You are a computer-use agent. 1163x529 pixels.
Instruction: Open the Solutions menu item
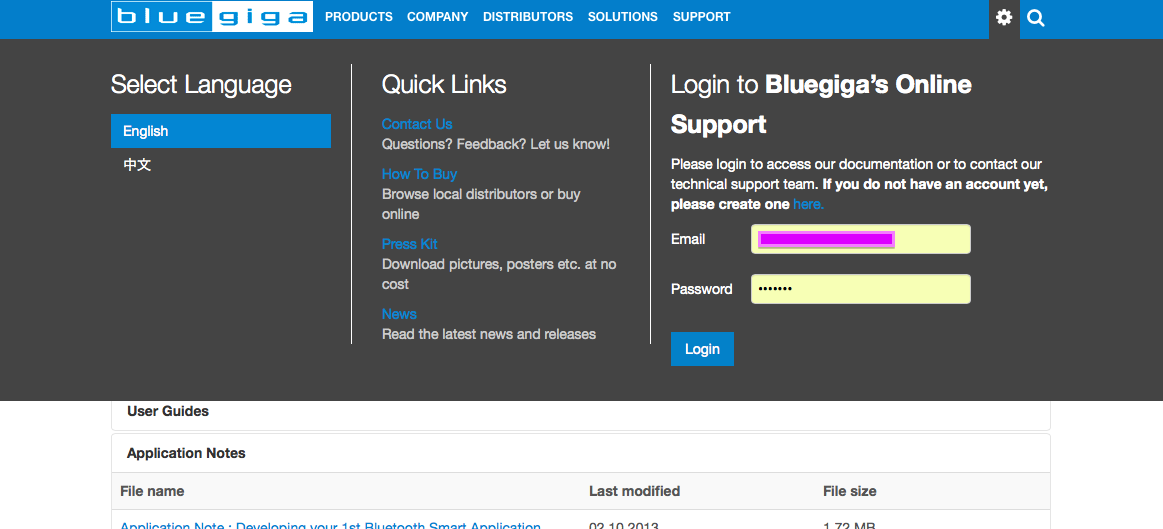623,17
